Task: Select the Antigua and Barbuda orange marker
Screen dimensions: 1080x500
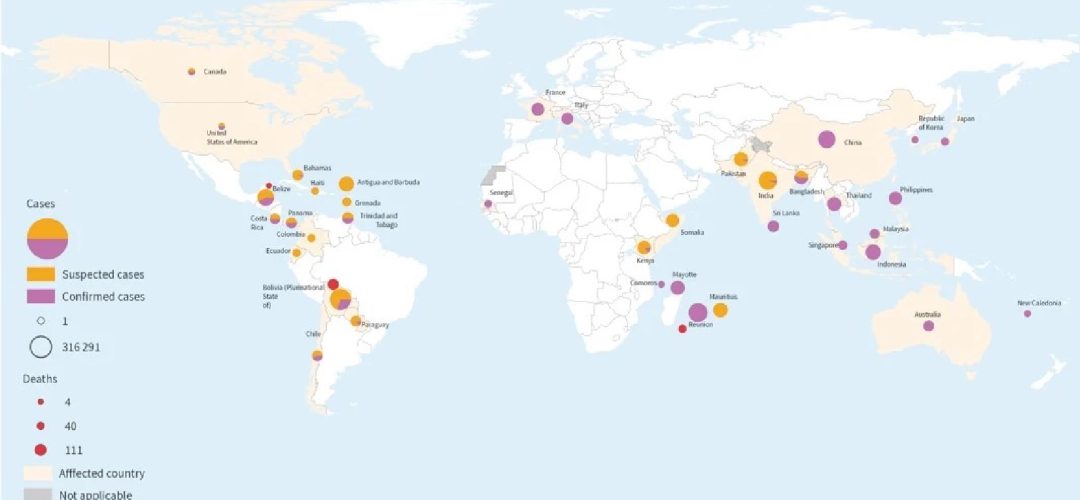Action: pos(346,183)
